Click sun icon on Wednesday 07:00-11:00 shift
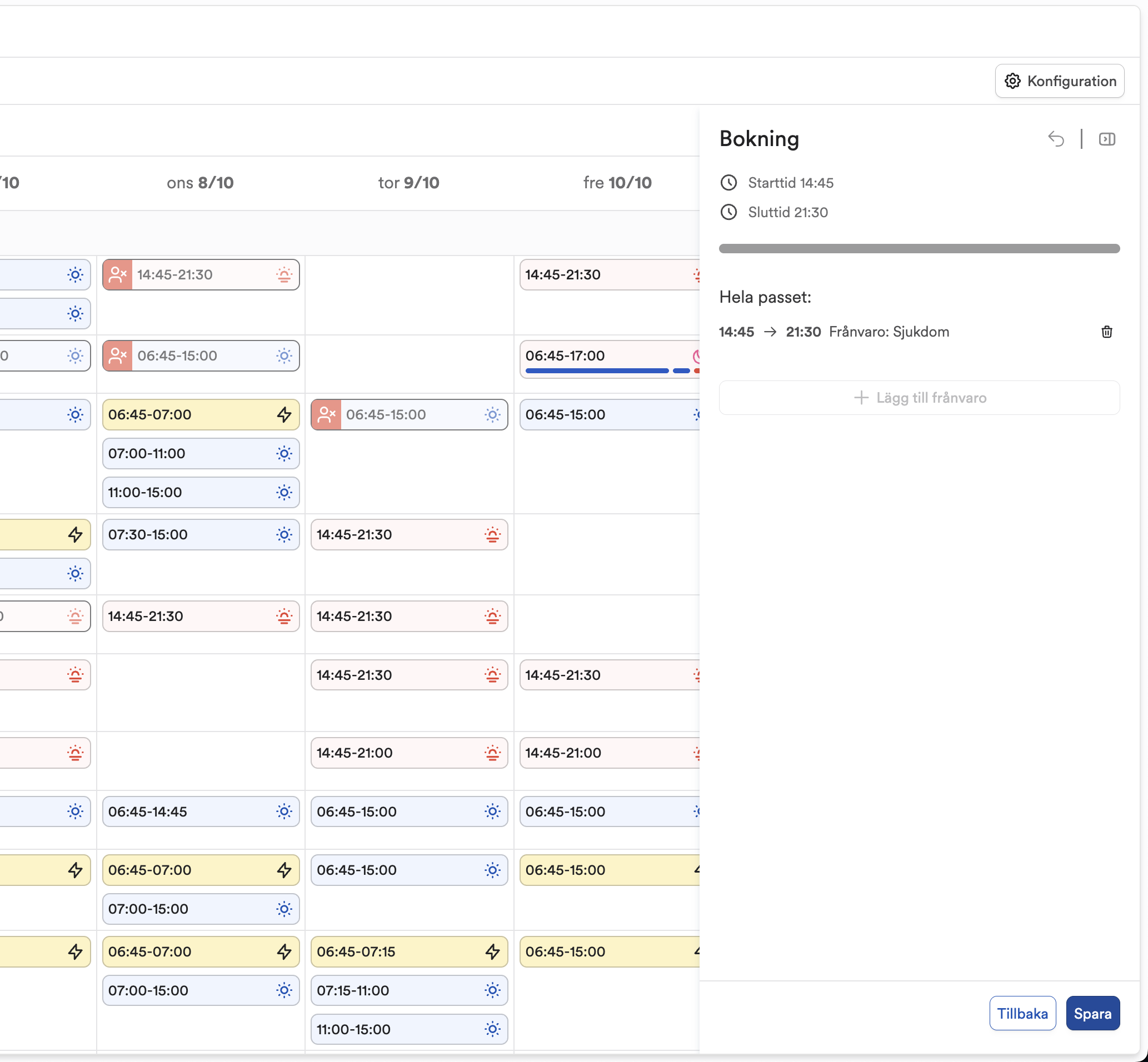This screenshot has width=1148, height=1062. point(284,453)
